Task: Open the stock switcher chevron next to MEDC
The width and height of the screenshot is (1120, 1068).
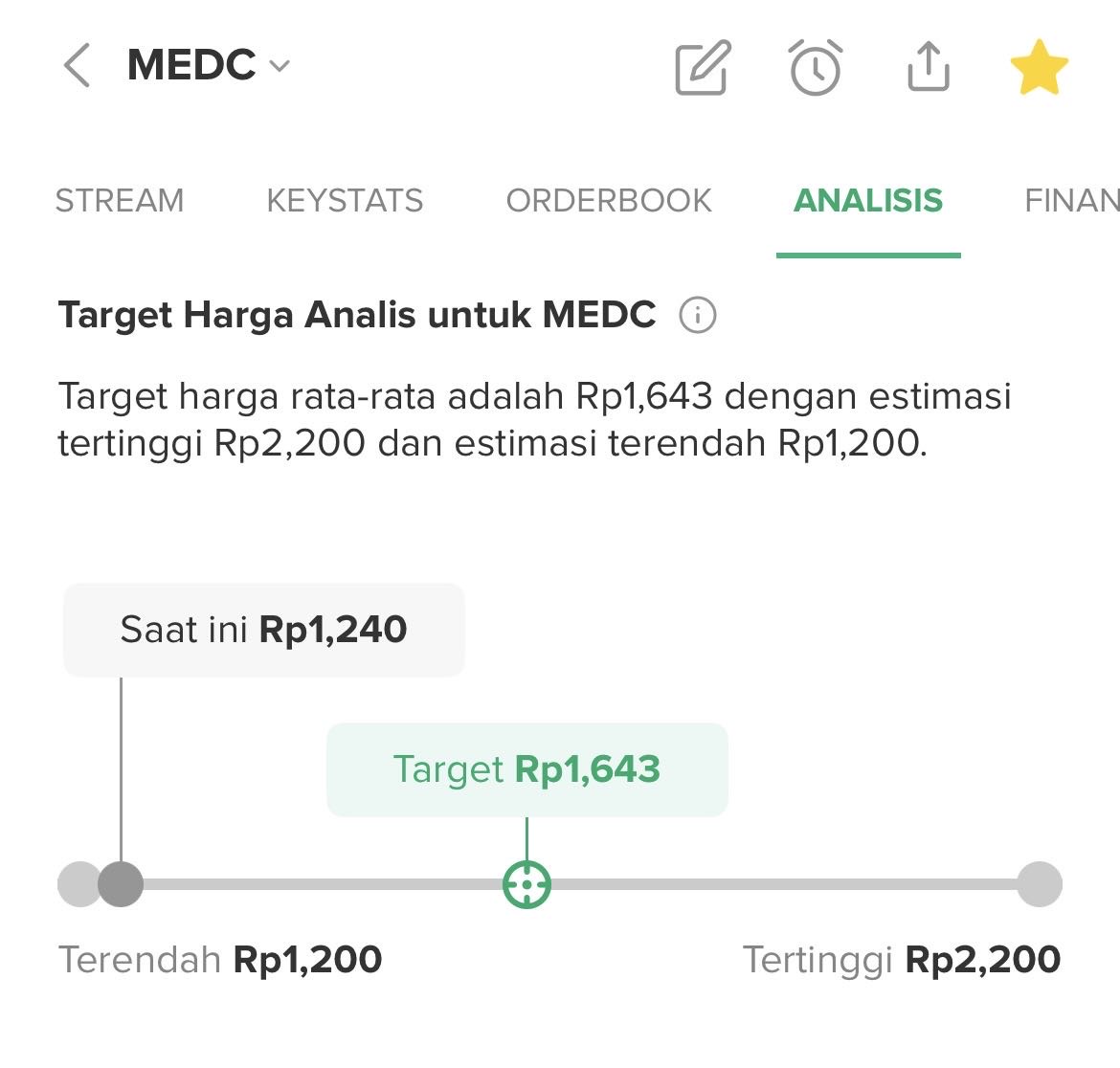Action: 279,67
